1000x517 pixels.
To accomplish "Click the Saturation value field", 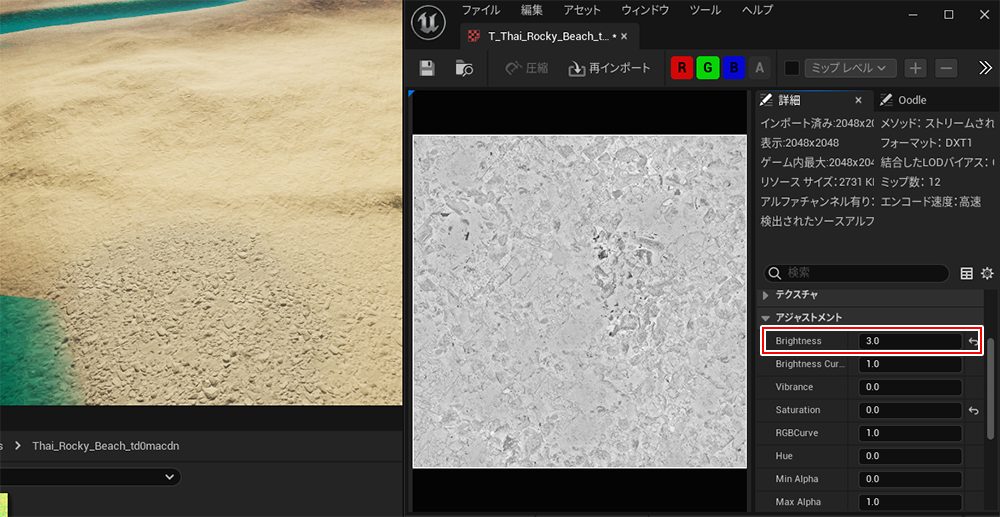I will pos(909,410).
